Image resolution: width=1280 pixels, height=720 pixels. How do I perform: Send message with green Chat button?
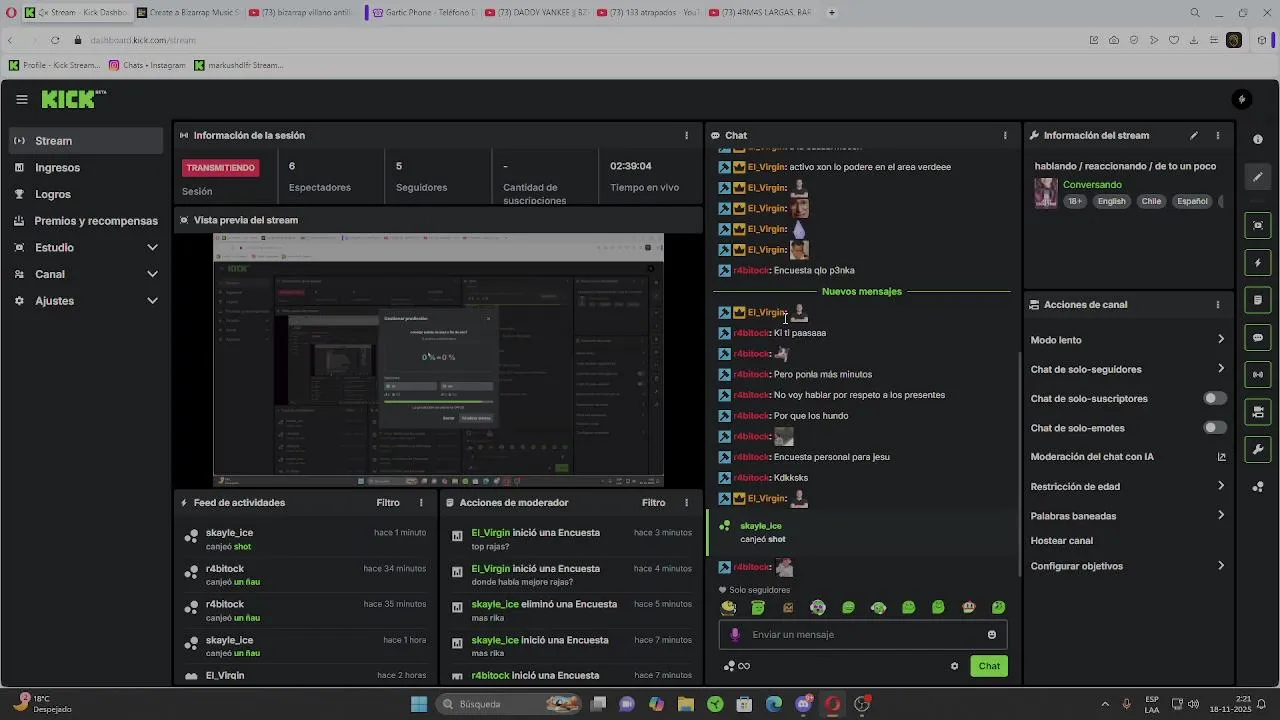click(989, 666)
